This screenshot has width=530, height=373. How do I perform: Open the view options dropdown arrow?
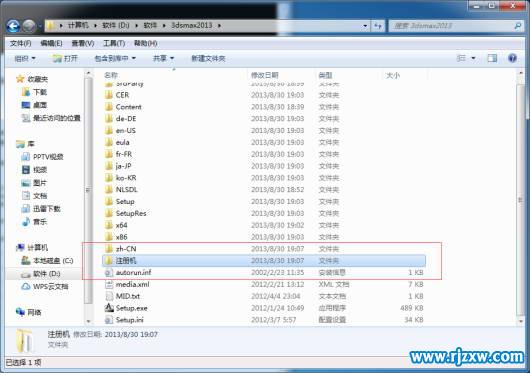pos(473,58)
